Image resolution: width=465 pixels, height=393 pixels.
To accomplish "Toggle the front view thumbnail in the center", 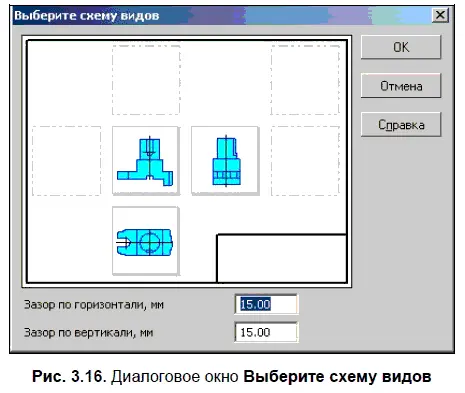I will click(146, 160).
